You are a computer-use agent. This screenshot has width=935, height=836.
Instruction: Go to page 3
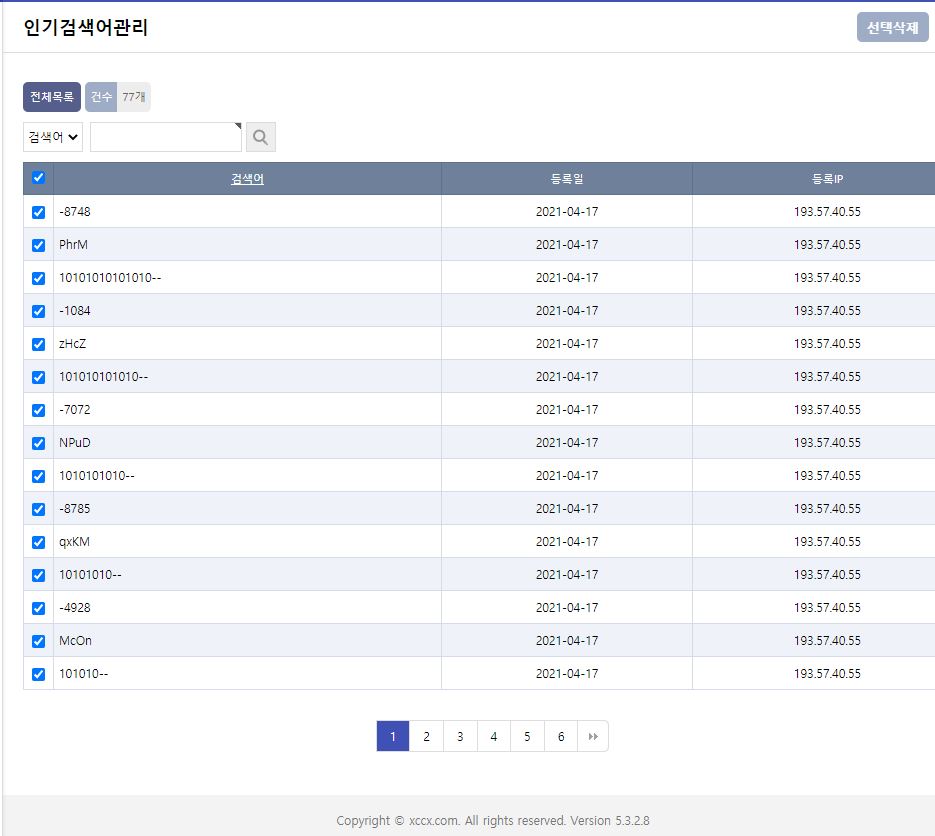[460, 736]
